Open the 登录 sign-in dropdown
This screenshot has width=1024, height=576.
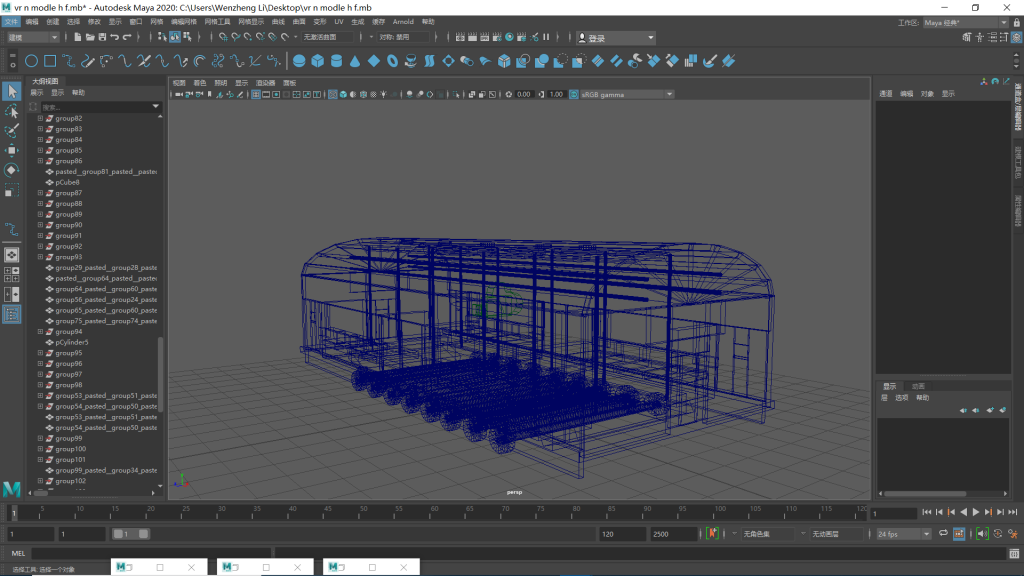coord(616,38)
